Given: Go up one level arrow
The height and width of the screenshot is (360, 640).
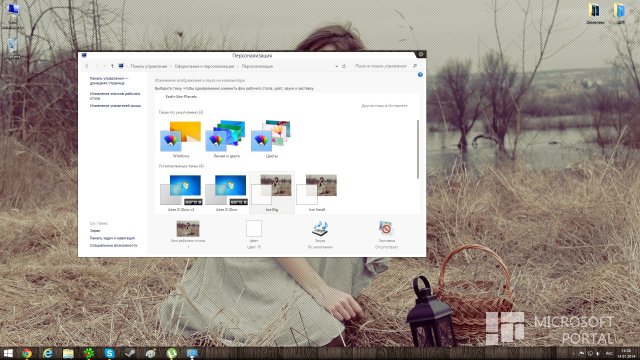Looking at the screenshot, I should [112, 66].
